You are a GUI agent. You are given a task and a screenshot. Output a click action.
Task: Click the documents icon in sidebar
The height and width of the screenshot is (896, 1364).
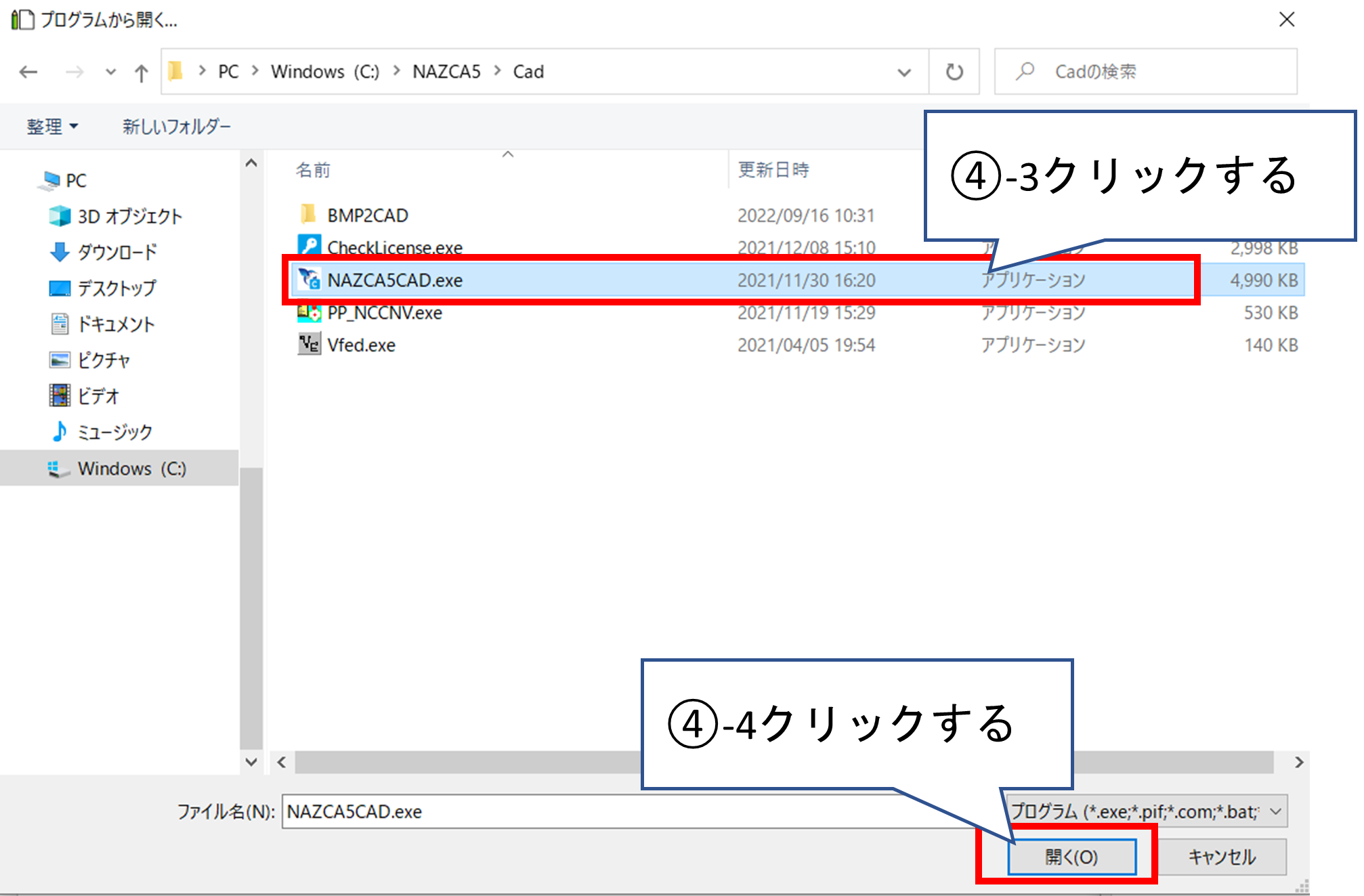[x=60, y=324]
